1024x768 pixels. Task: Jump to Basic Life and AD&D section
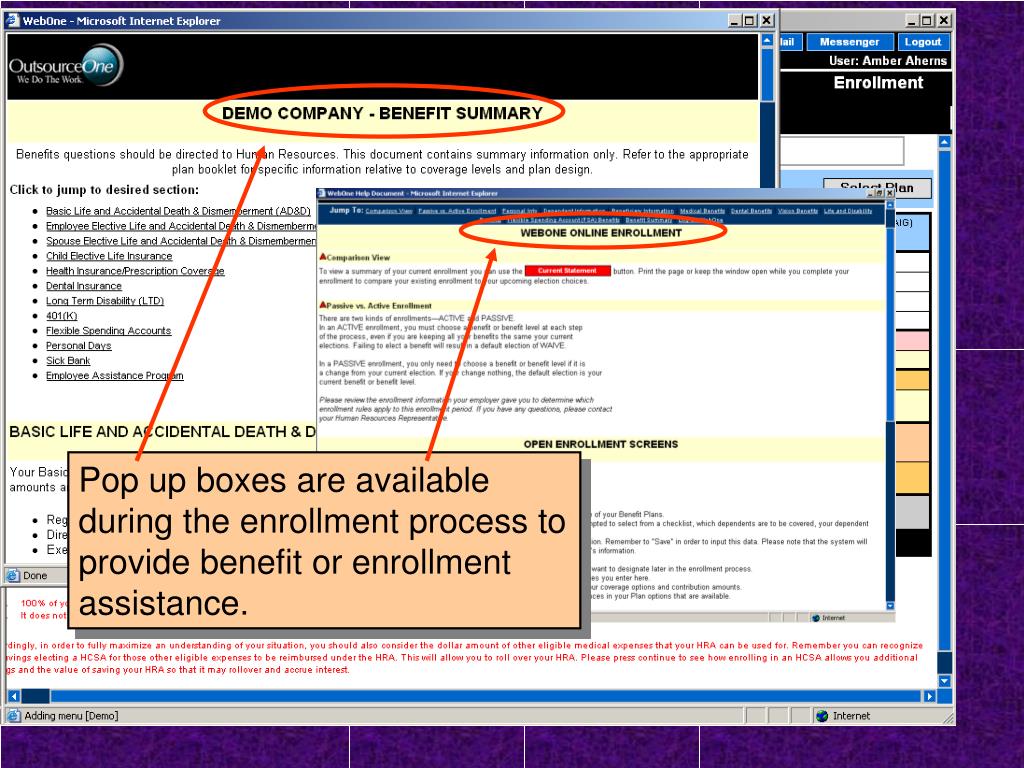(x=178, y=211)
